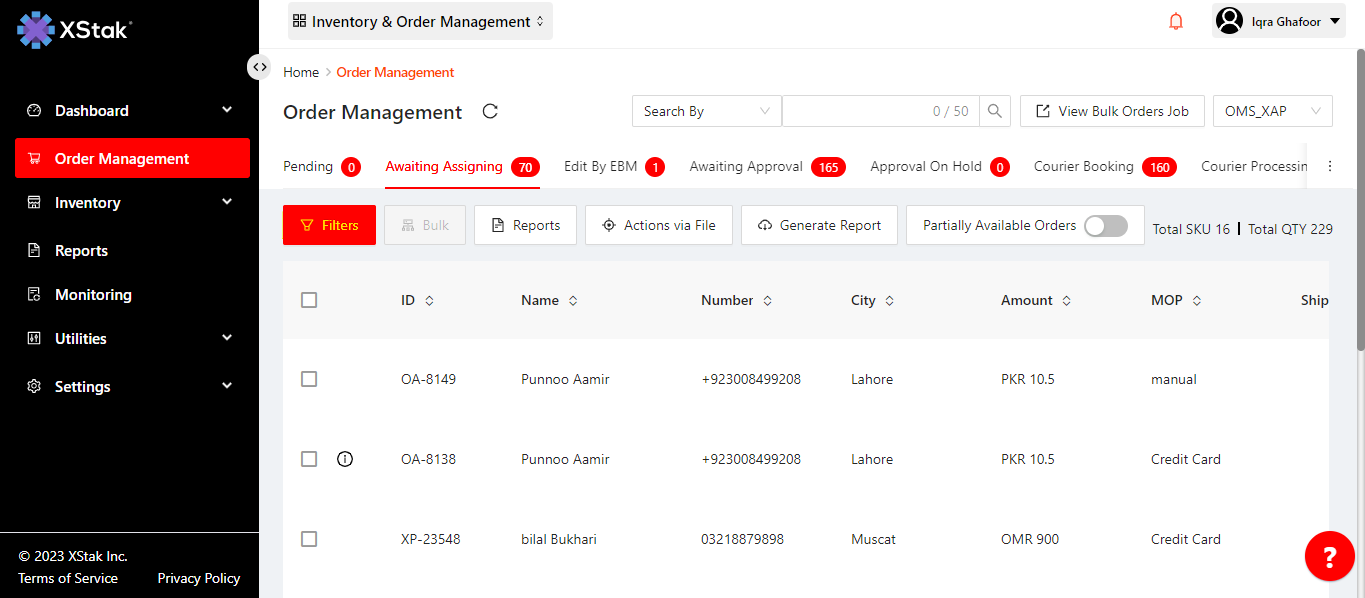Click the search magnifier icon
This screenshot has height=598, width=1365.
(995, 111)
